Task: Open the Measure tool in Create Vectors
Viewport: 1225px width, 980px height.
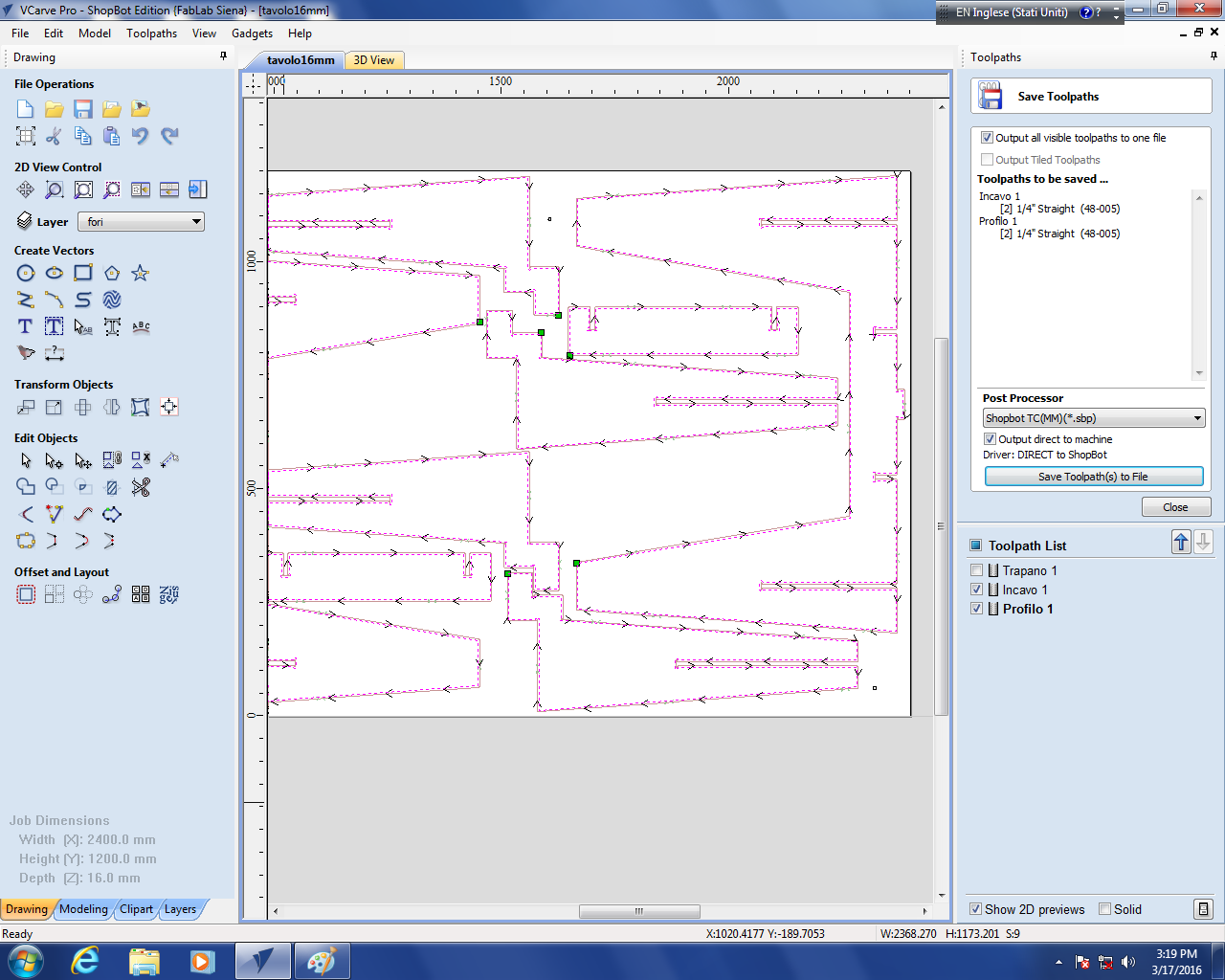Action: pos(55,352)
